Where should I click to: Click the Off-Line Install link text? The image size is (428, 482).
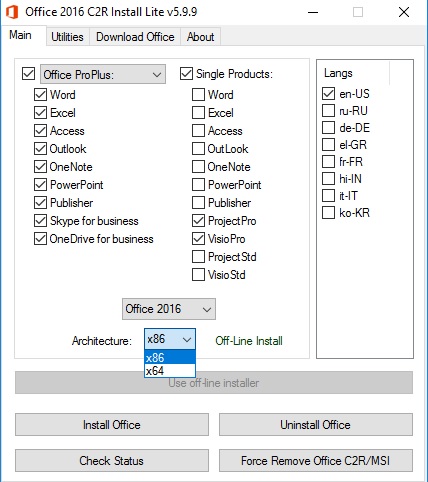pos(249,341)
